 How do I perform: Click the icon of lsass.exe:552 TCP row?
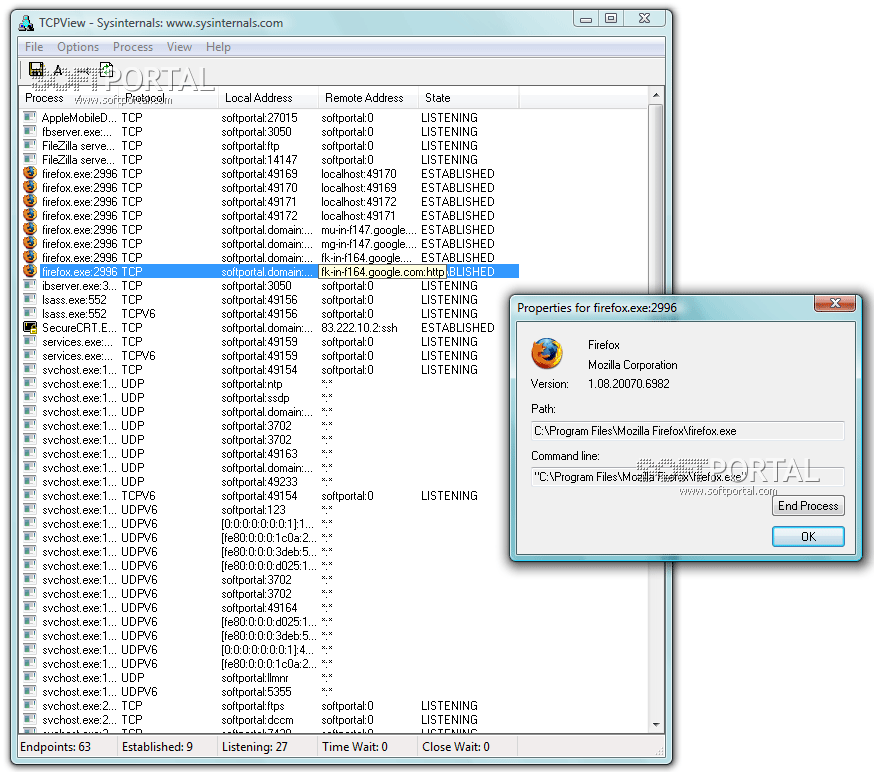(x=30, y=299)
